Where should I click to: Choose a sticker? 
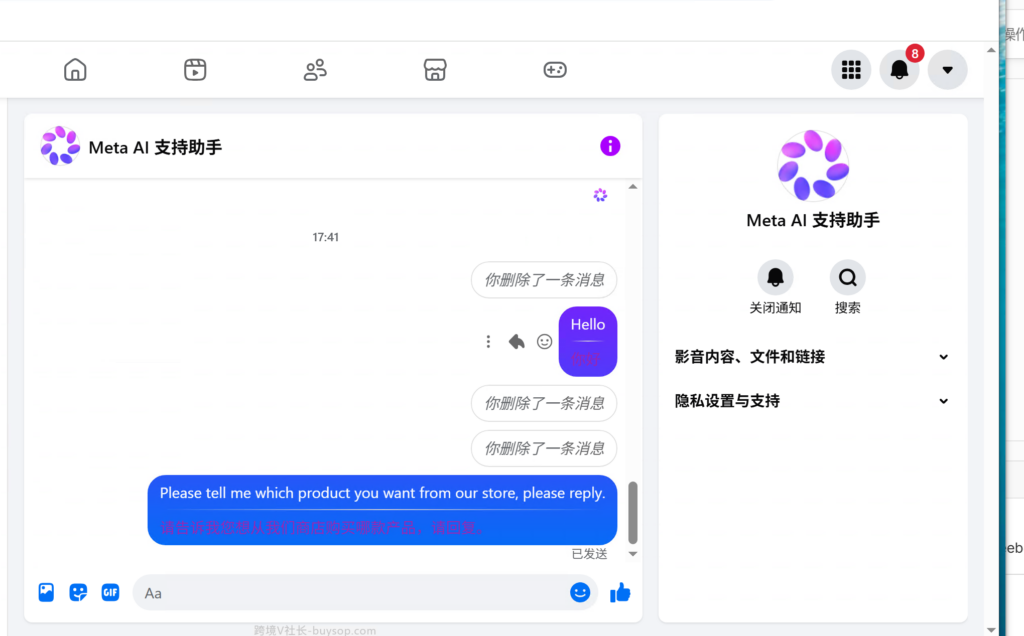pyautogui.click(x=78, y=592)
